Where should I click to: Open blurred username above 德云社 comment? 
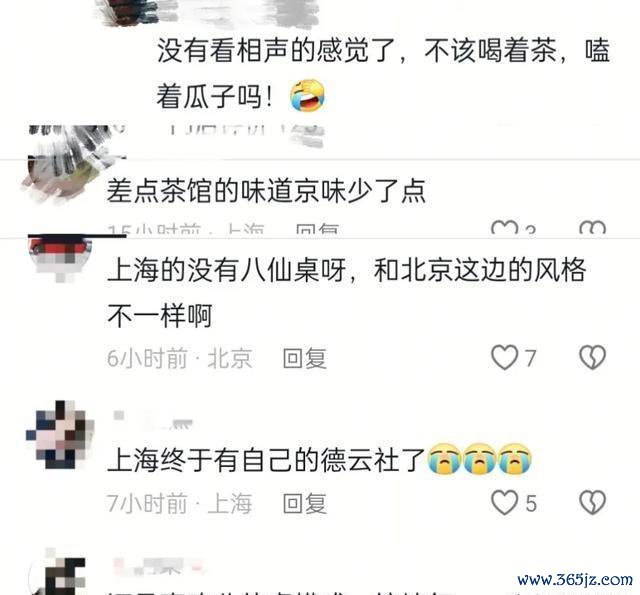(x=153, y=421)
